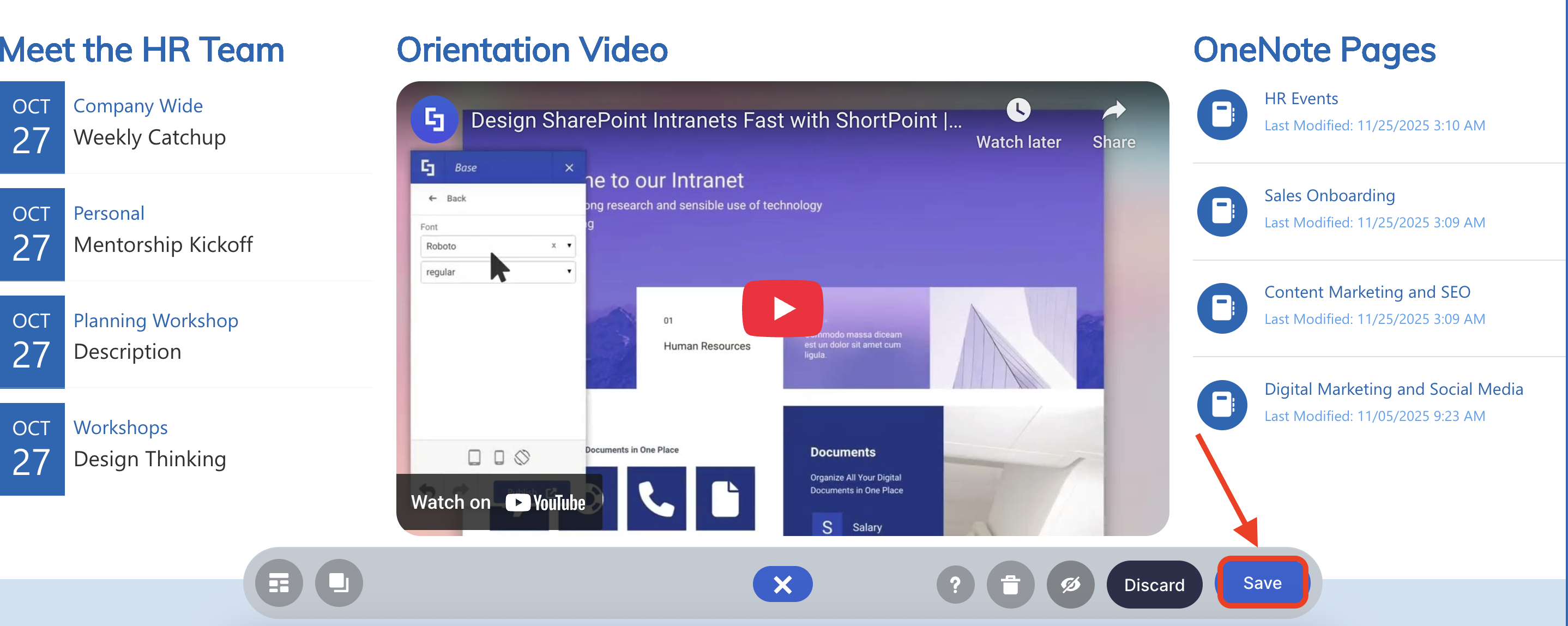The height and width of the screenshot is (626, 1568).
Task: Click the trash delete icon
Action: tap(1010, 585)
